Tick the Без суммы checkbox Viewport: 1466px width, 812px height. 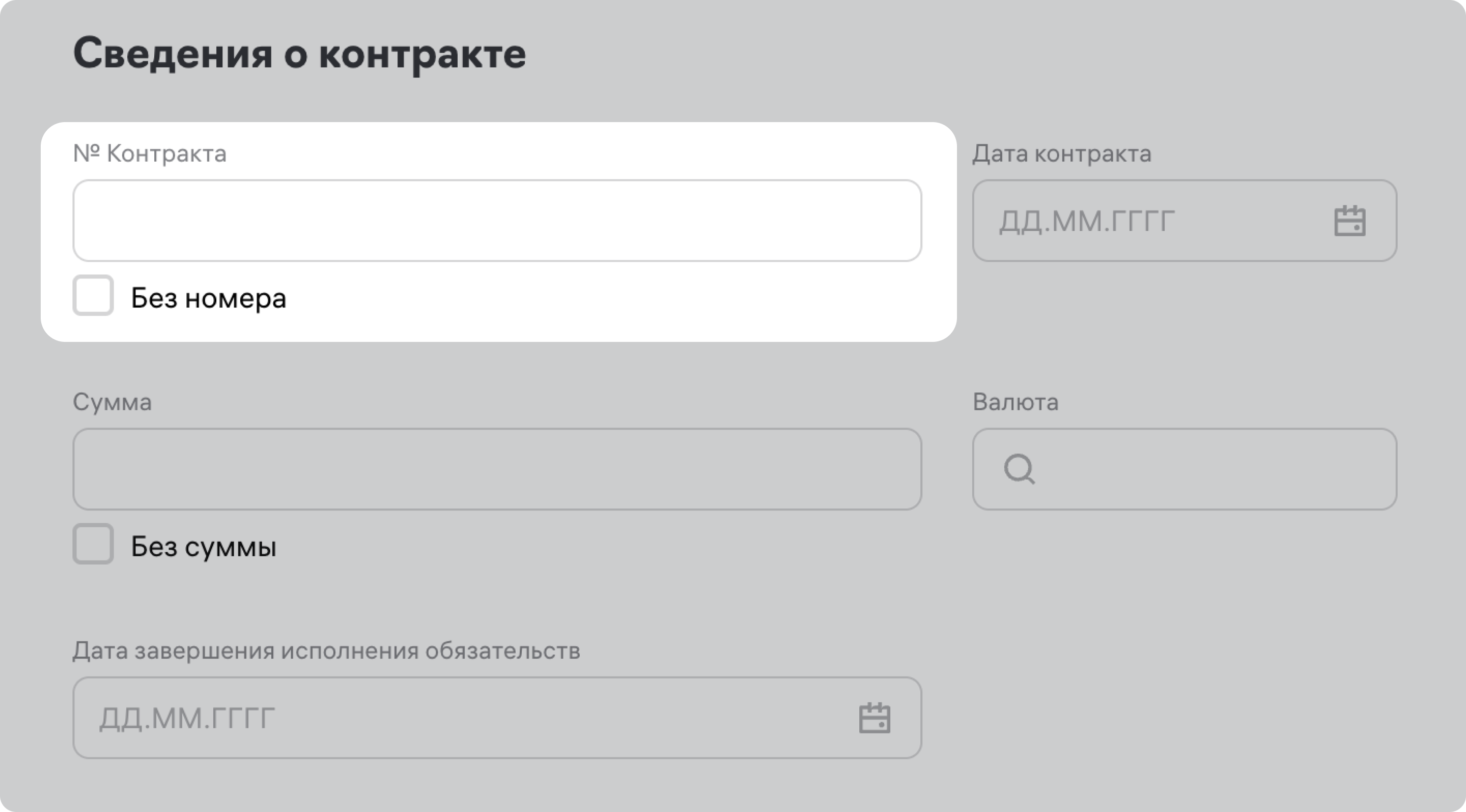93,543
